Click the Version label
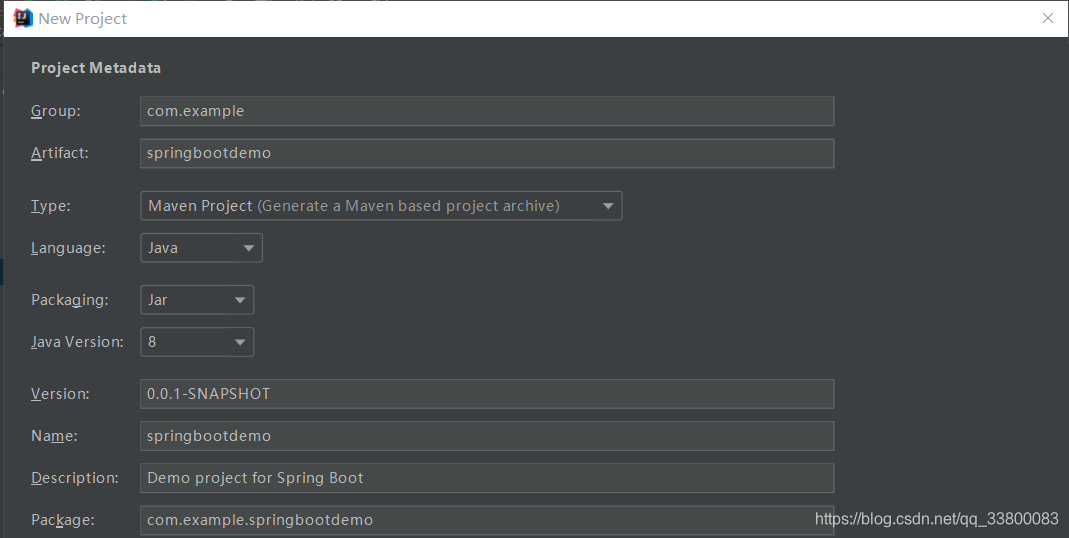The height and width of the screenshot is (538, 1069). (60, 394)
